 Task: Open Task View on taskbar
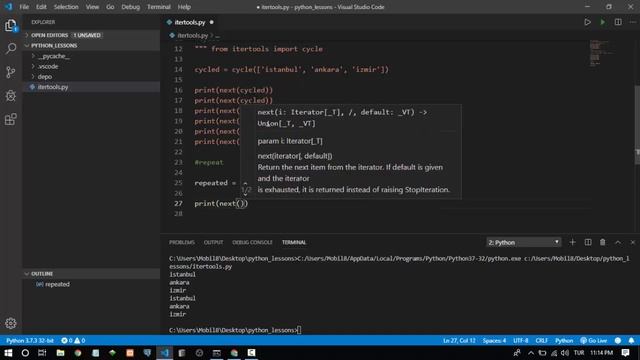(42, 353)
